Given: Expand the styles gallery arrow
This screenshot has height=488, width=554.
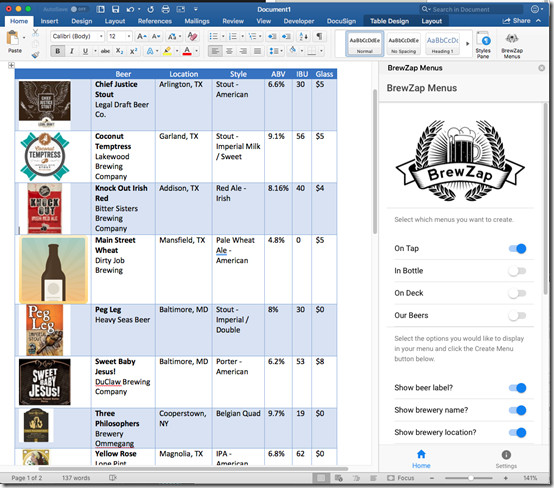Looking at the screenshot, I should click(x=467, y=44).
